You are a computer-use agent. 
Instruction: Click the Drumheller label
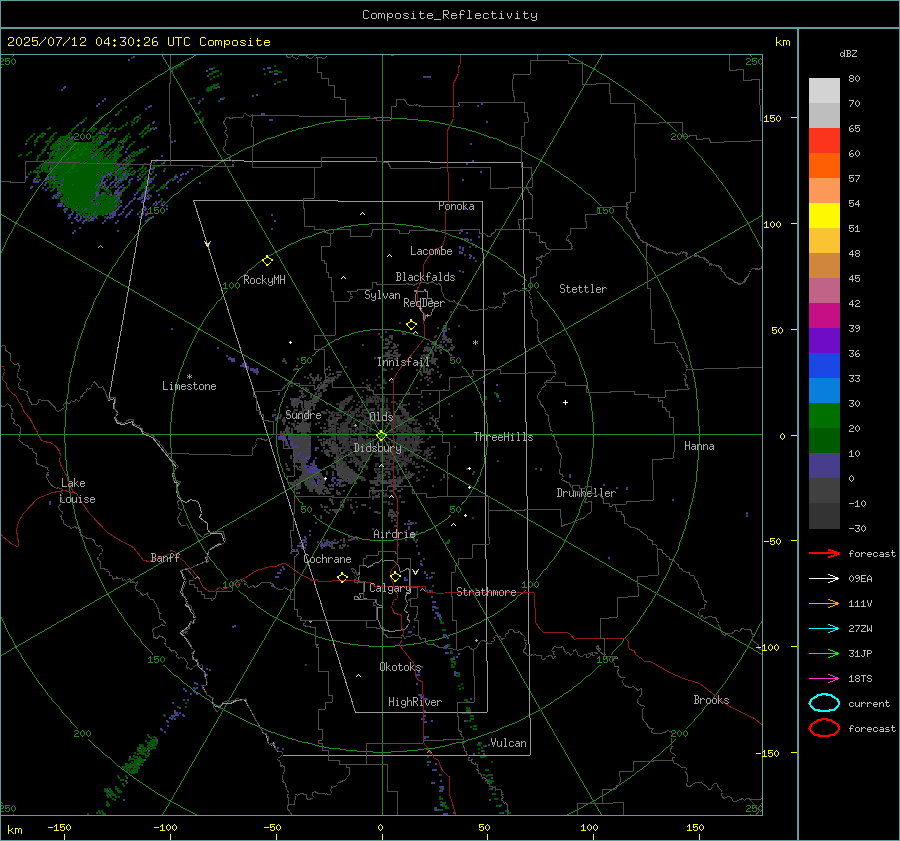point(586,493)
